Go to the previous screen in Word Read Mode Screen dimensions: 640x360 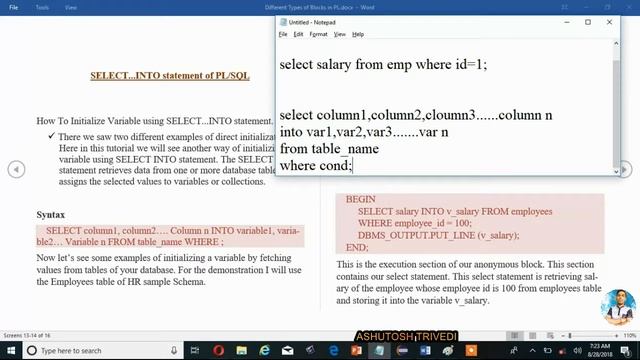pyautogui.click(x=16, y=169)
